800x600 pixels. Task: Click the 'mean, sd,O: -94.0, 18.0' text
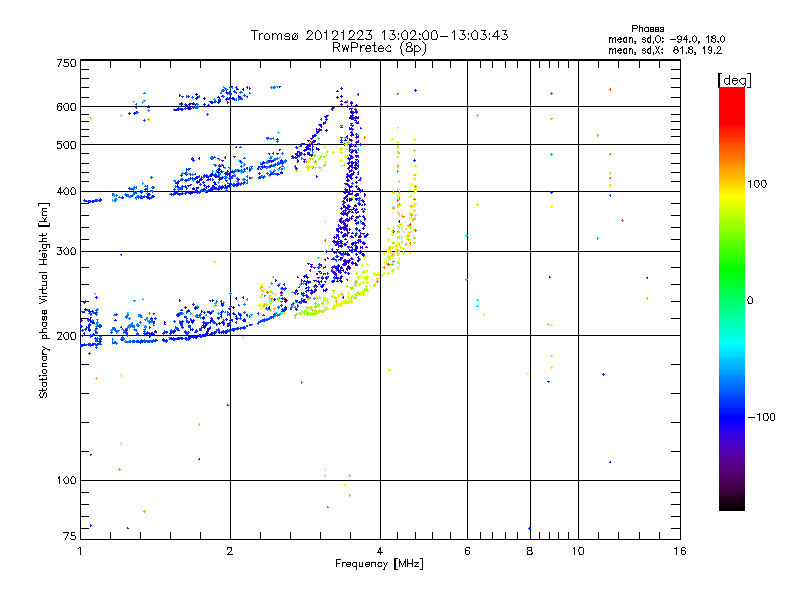(x=666, y=39)
